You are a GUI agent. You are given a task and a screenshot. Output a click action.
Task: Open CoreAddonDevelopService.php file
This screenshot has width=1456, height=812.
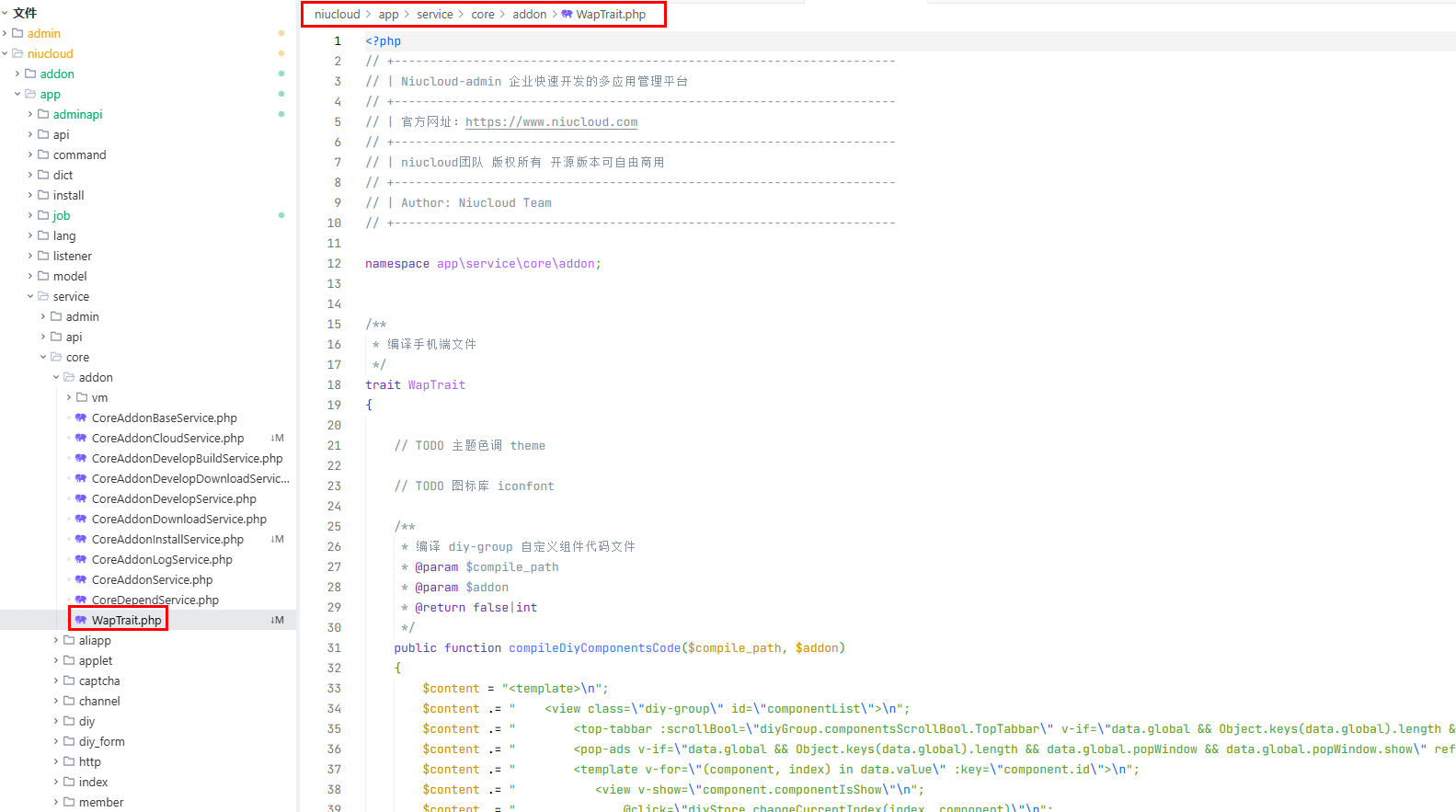pyautogui.click(x=174, y=499)
